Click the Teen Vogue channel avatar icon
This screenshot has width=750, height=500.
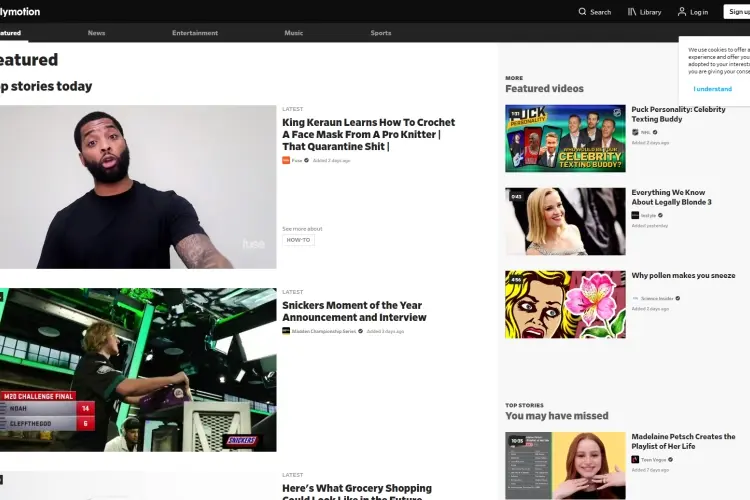coord(635,459)
